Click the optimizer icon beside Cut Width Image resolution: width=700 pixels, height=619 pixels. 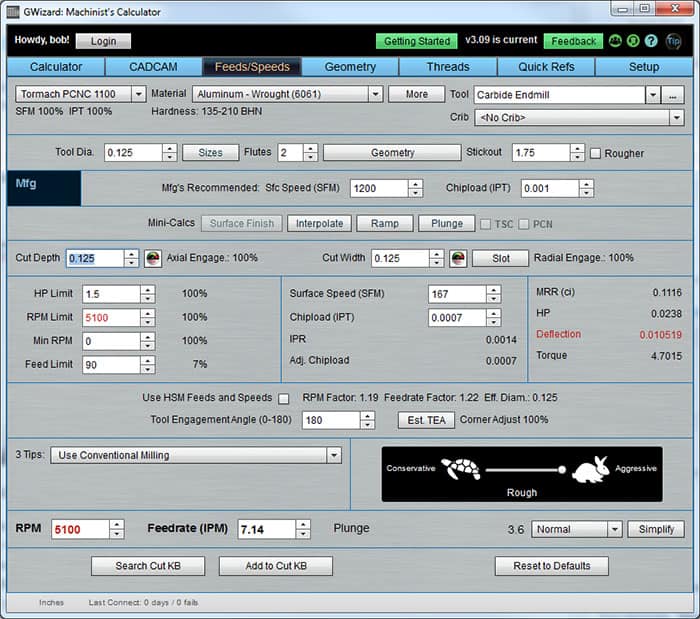[457, 258]
